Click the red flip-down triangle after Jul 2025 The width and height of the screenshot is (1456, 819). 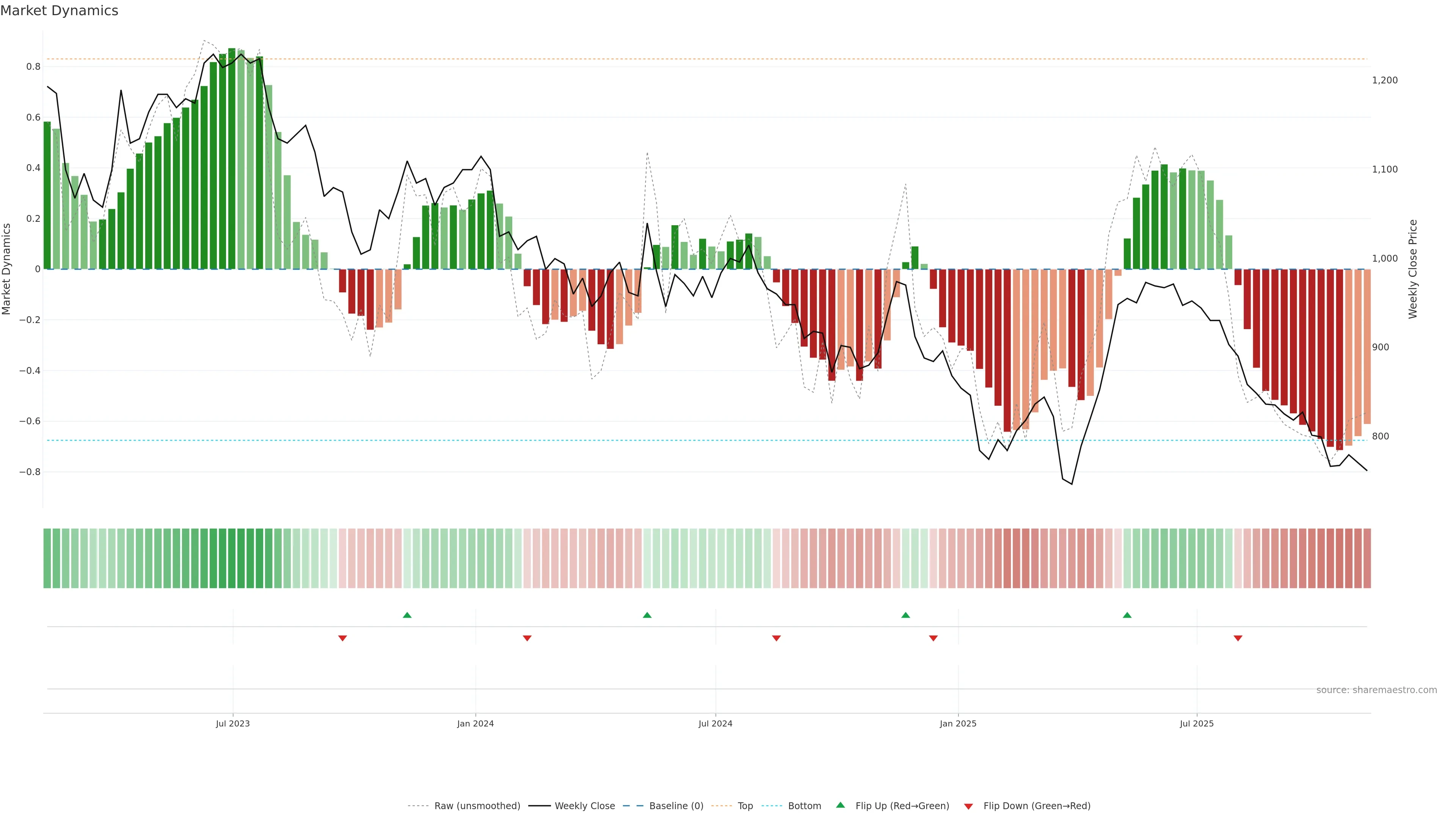point(1238,638)
